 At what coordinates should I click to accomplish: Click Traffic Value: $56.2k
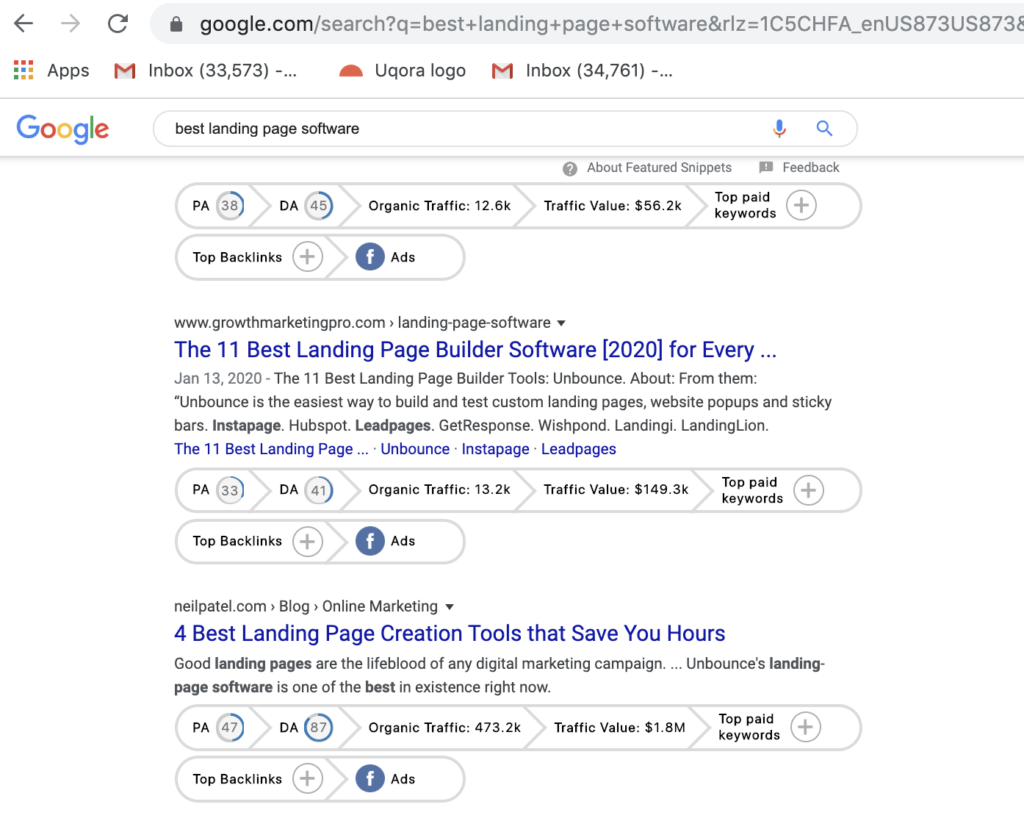613,206
